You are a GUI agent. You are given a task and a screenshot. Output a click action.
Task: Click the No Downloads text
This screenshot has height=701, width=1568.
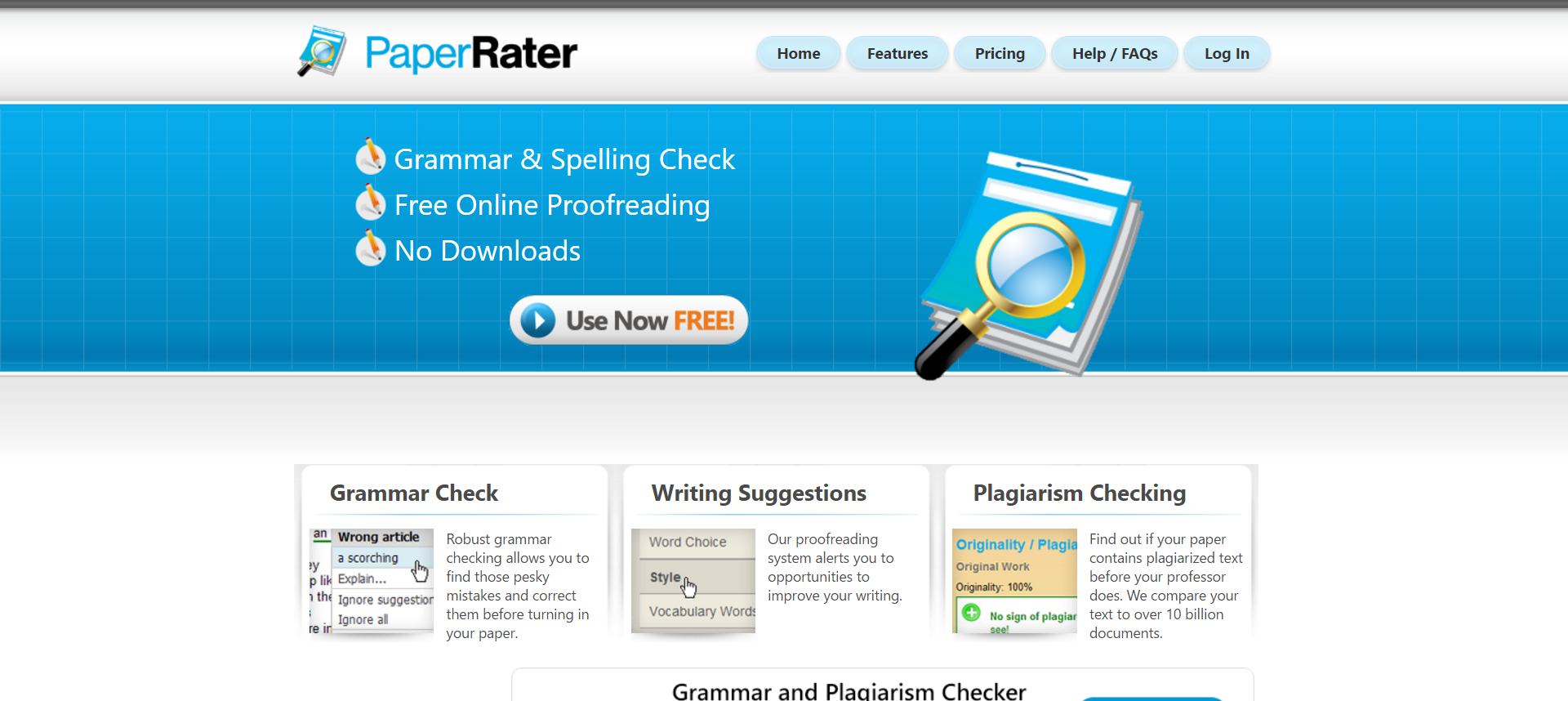click(488, 251)
